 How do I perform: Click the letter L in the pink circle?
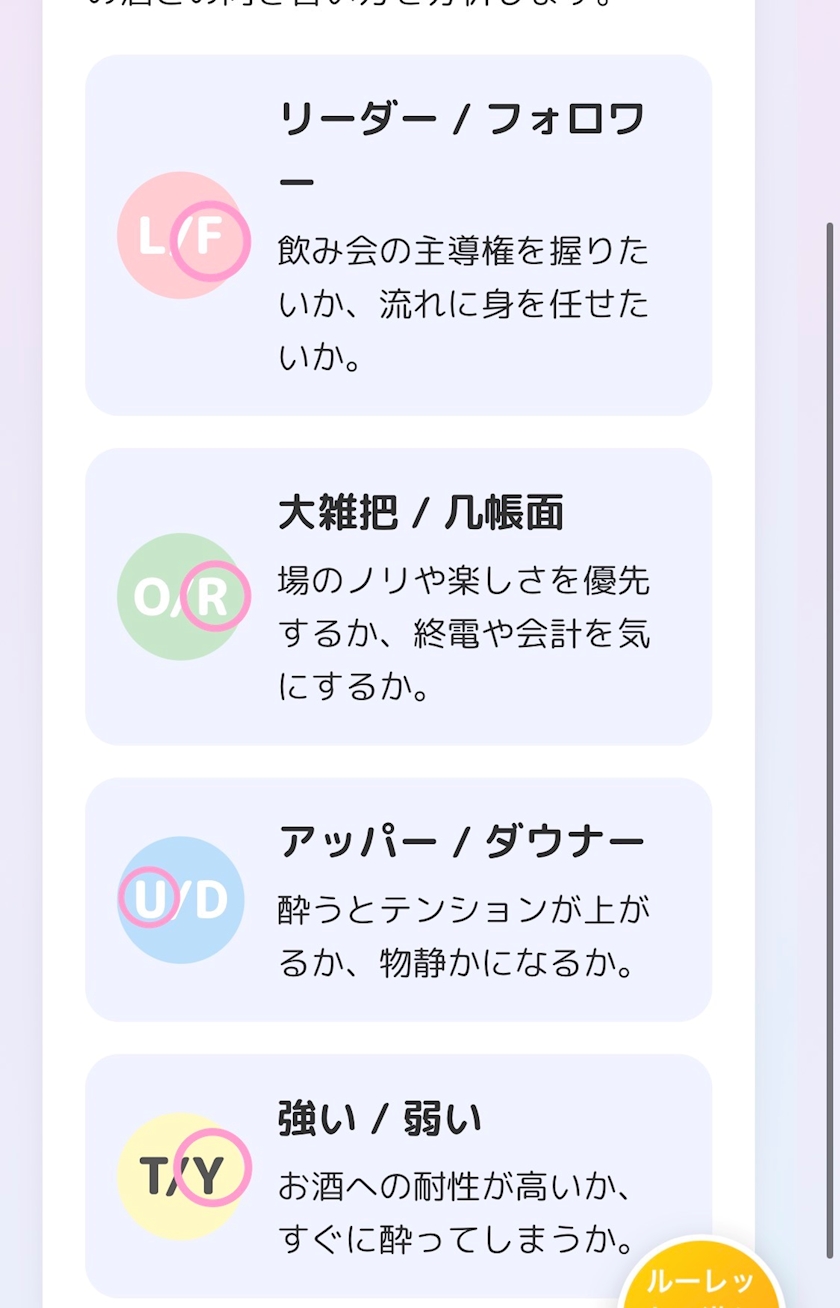coord(151,237)
